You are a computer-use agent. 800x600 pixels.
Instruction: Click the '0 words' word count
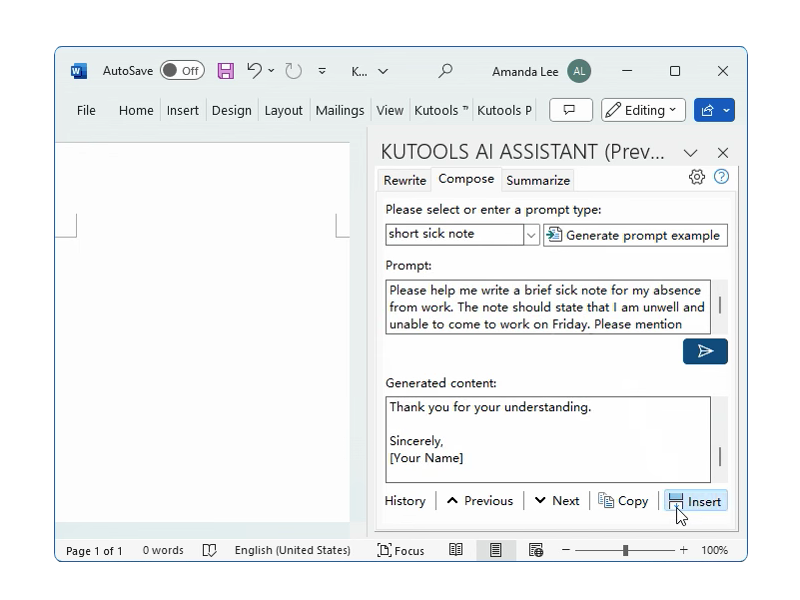(x=163, y=551)
